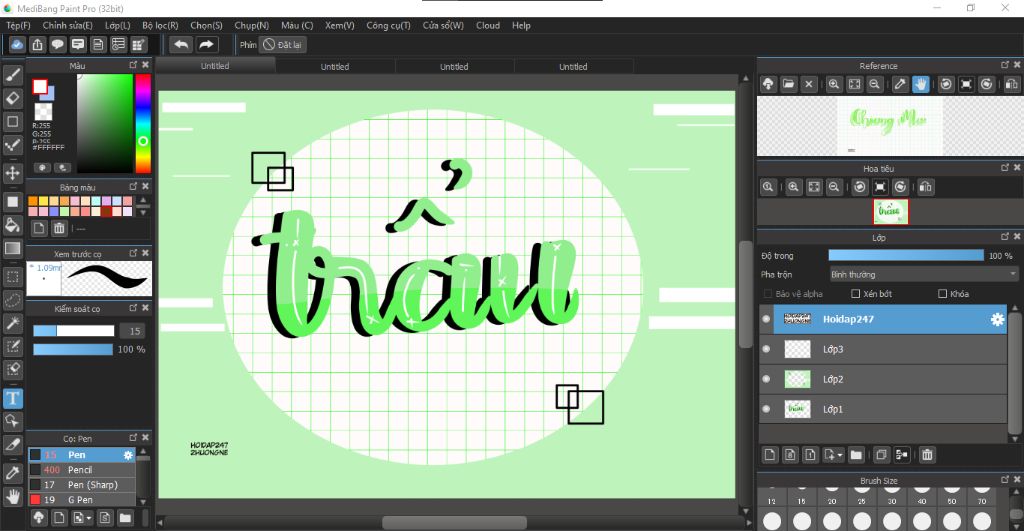Open the Tệp(F) menu
Image resolution: width=1024 pixels, height=531 pixels.
coord(18,25)
